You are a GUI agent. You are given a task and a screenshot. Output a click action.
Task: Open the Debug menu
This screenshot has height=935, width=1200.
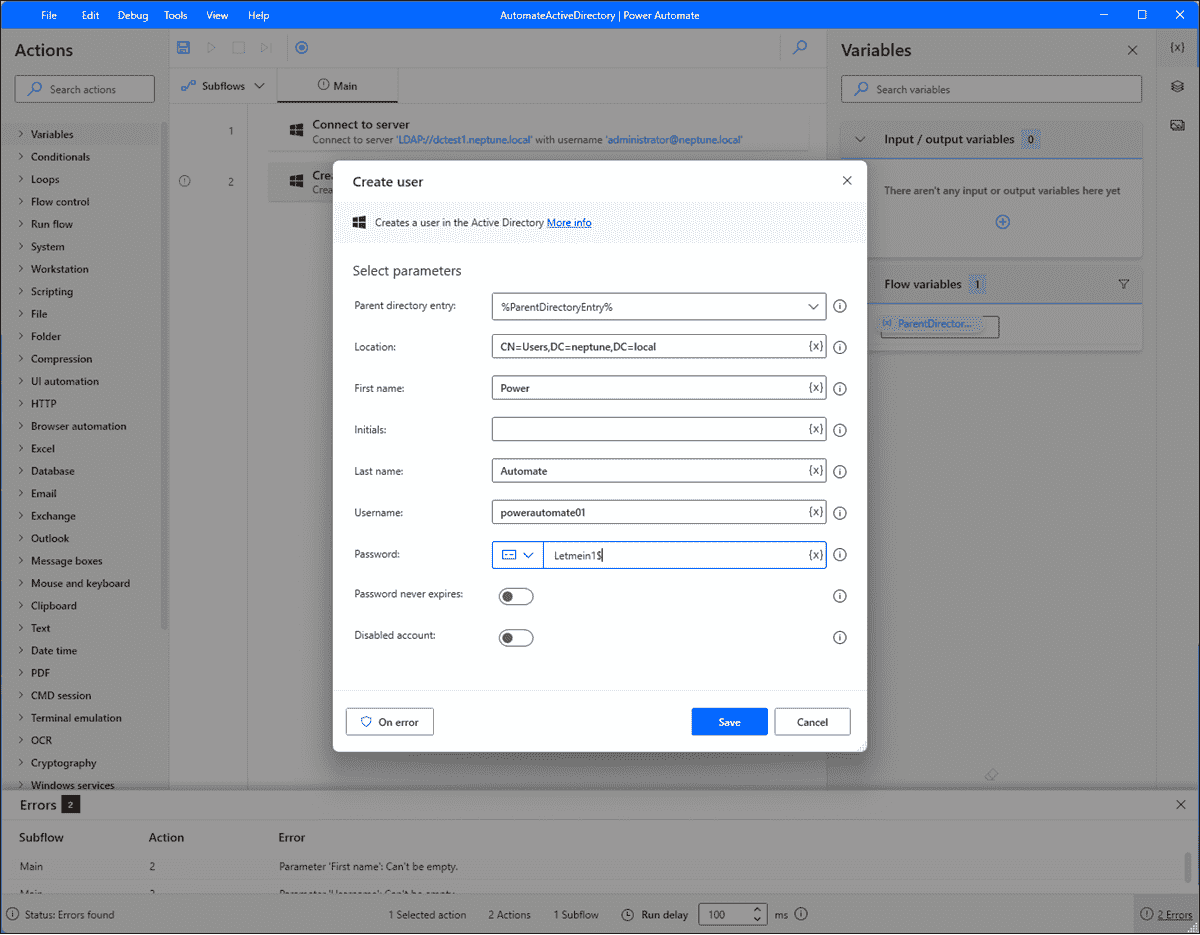pos(133,15)
